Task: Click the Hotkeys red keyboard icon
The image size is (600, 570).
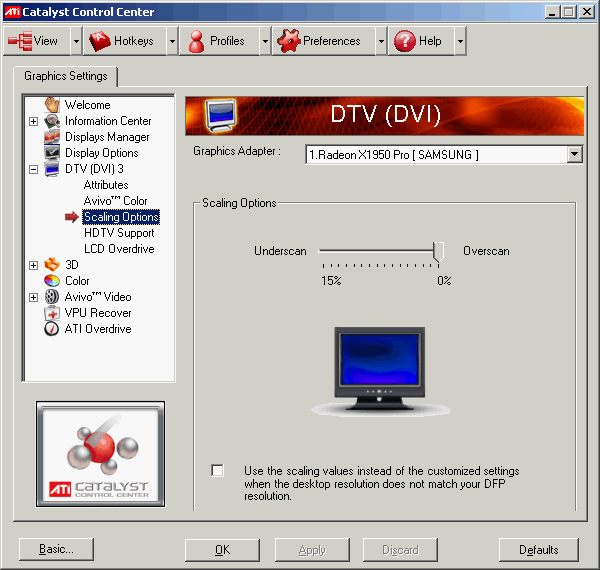Action: 99,41
